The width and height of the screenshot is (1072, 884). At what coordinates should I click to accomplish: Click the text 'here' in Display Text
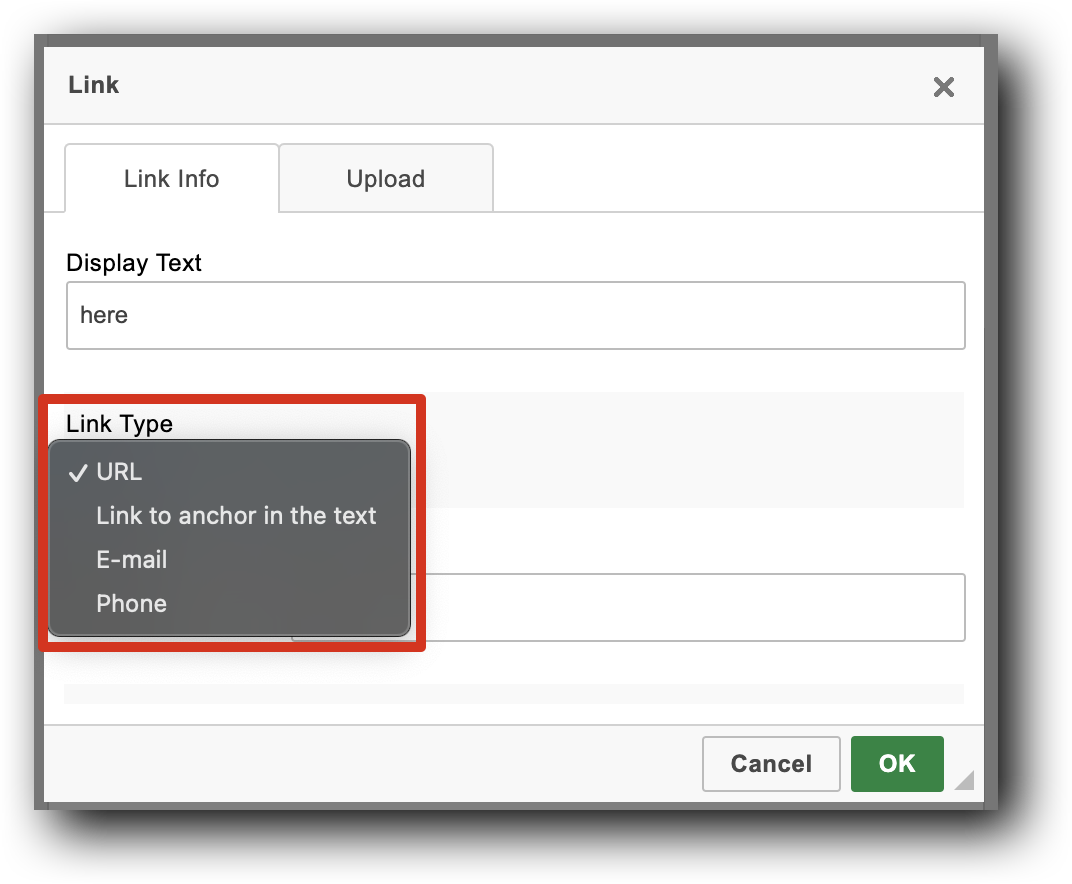[x=103, y=315]
